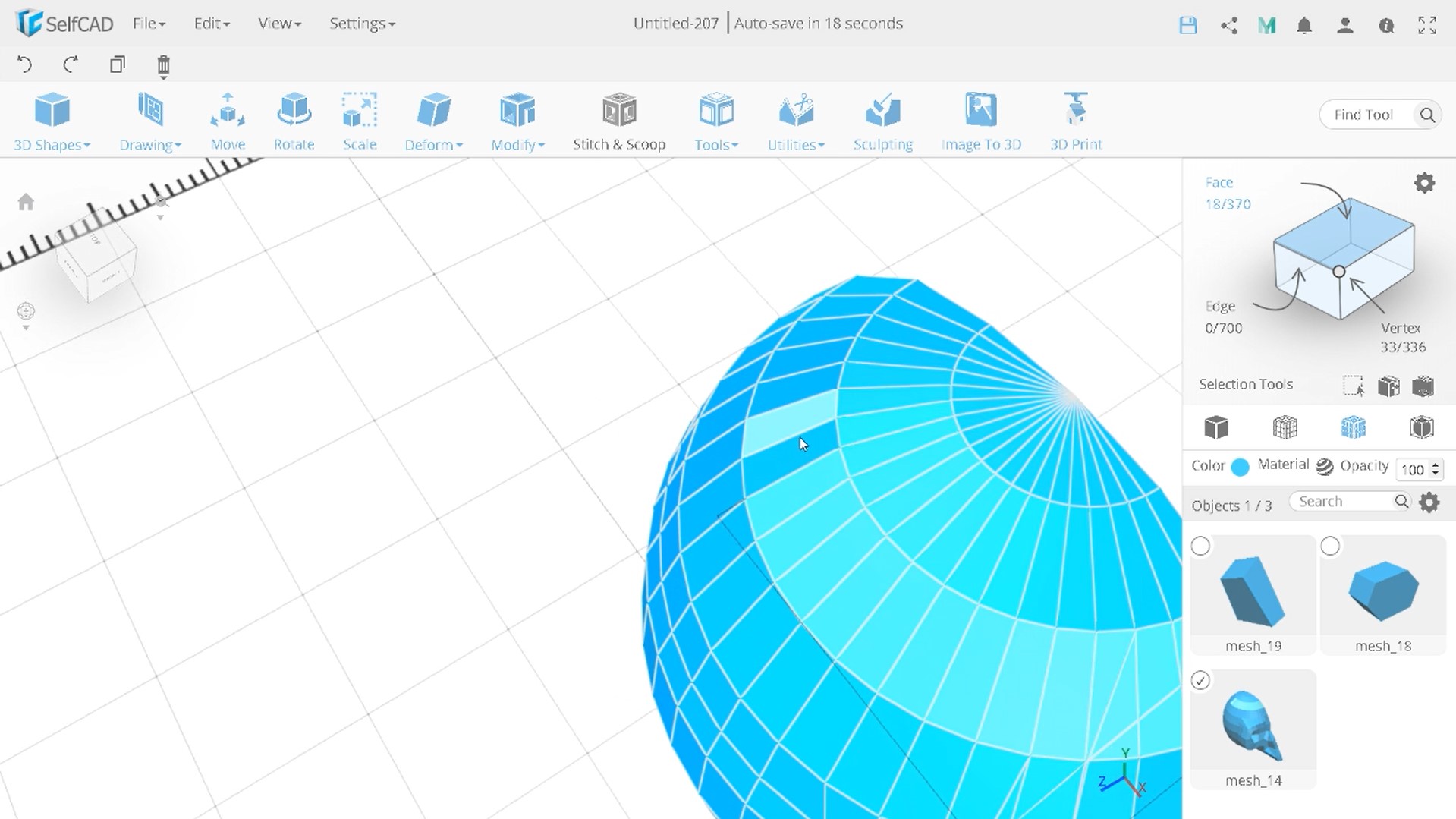The height and width of the screenshot is (819, 1456).
Task: Open the Image To 3D tool
Action: coord(981,121)
